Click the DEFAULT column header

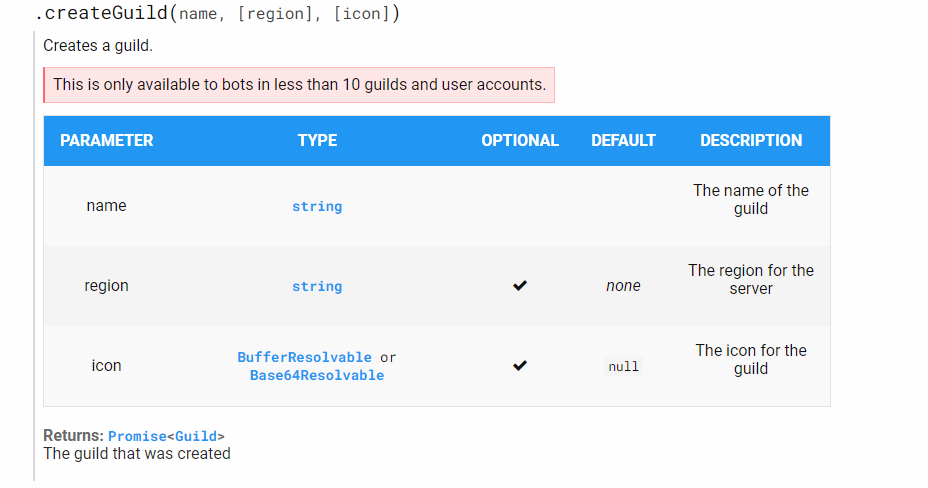(x=623, y=140)
